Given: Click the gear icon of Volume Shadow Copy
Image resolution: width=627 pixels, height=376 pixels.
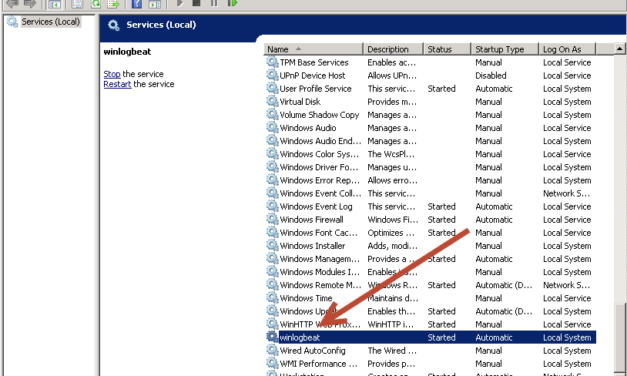Looking at the screenshot, I should click(272, 114).
